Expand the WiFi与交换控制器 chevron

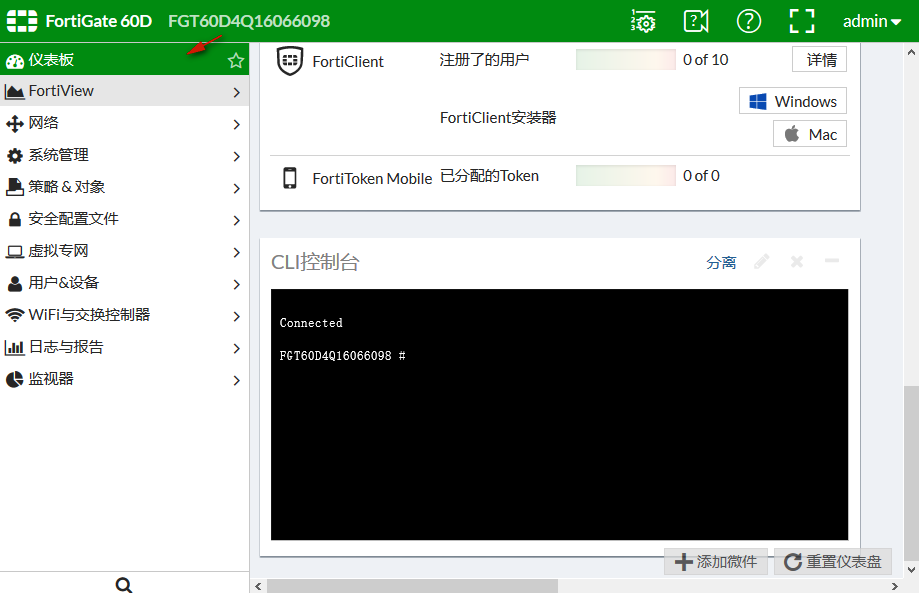[x=236, y=316]
